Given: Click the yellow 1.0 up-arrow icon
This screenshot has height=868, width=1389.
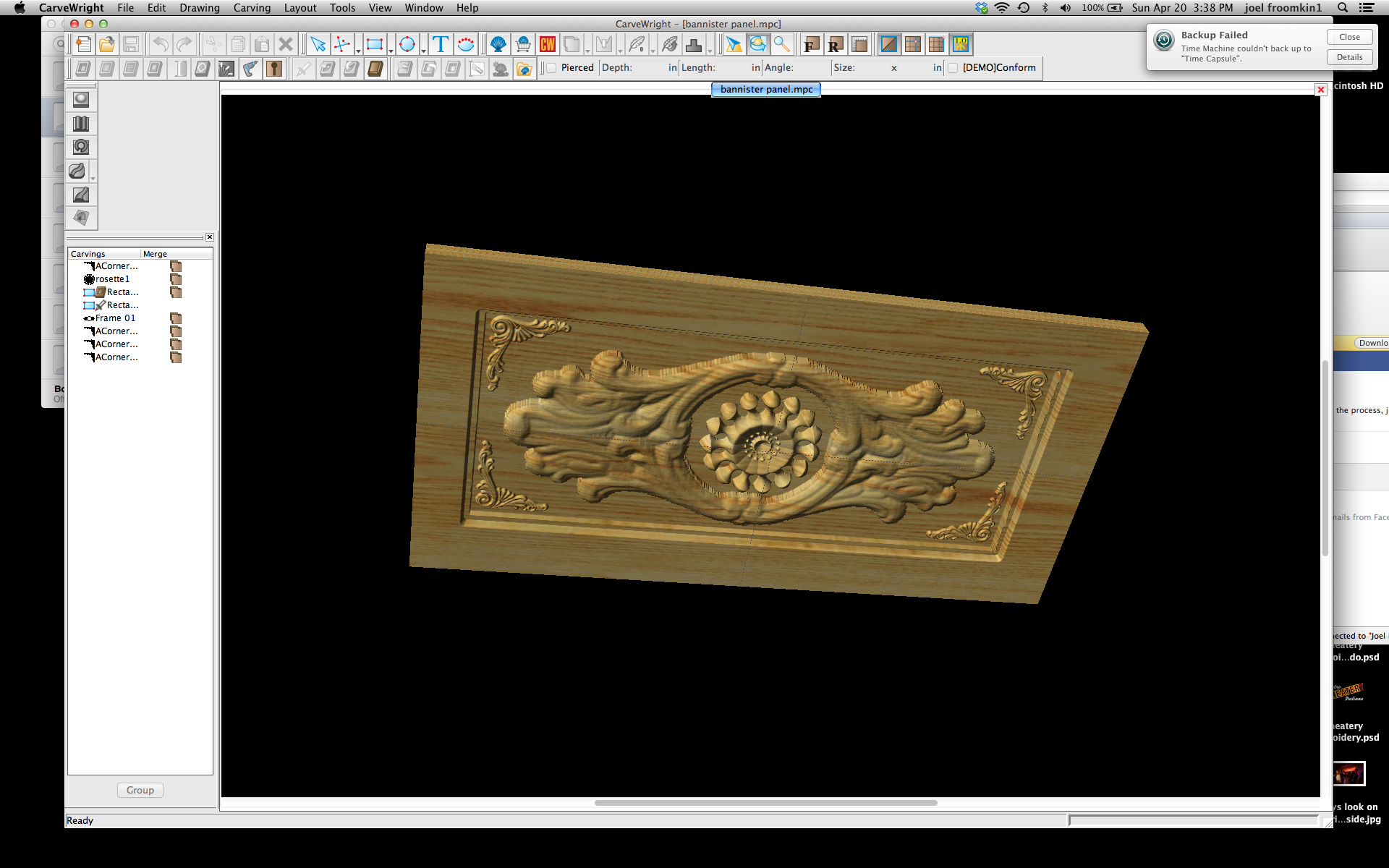Looking at the screenshot, I should click(961, 44).
